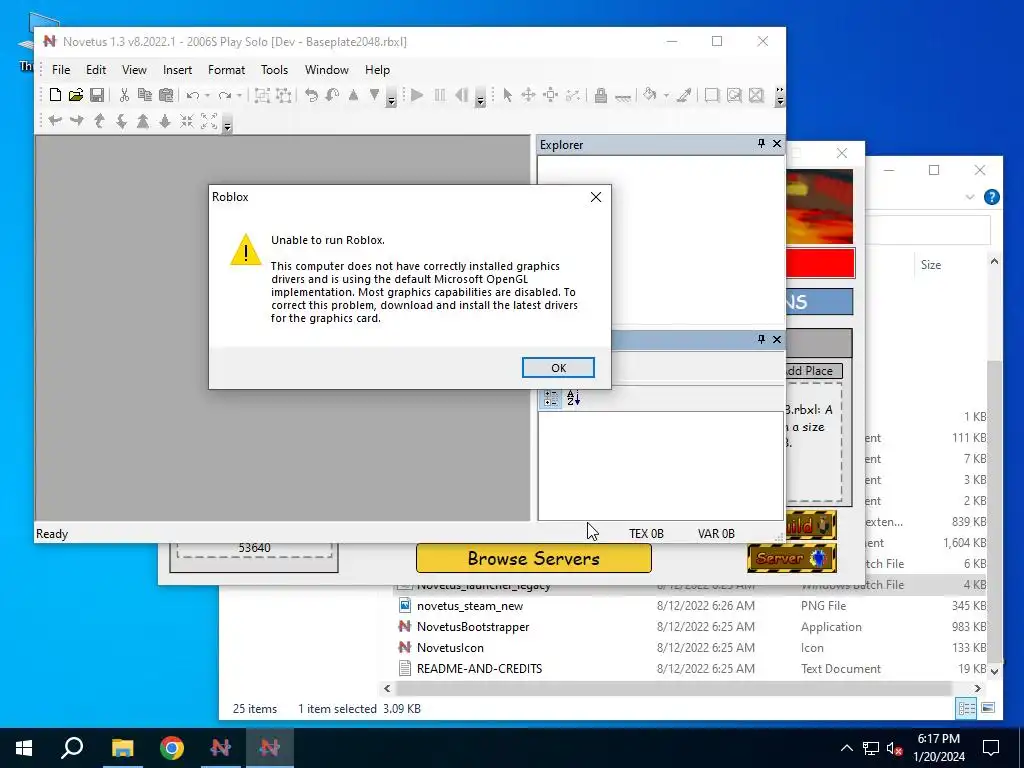The image size is (1024, 768).
Task: Click the Pause simulation icon
Action: click(440, 95)
